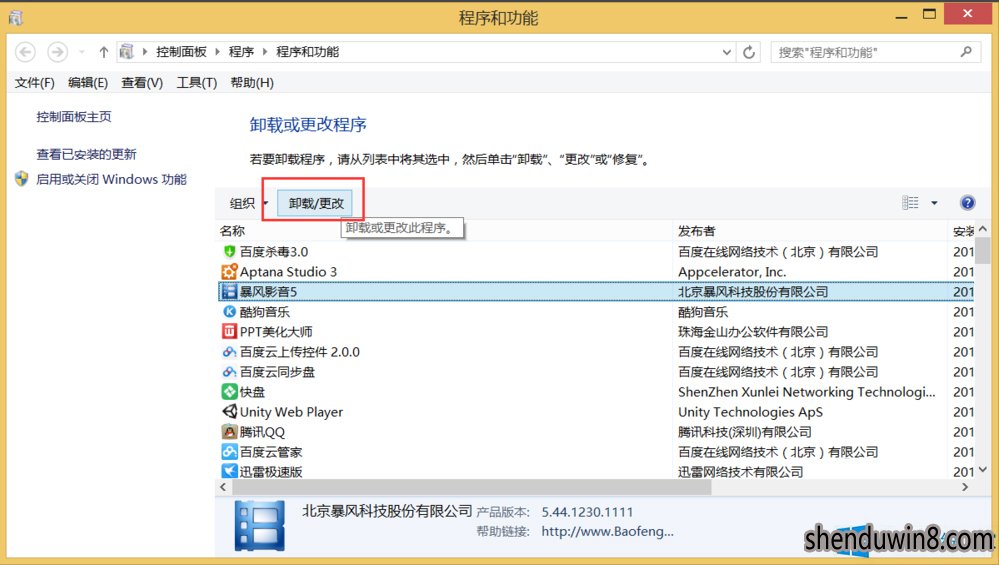Click the http://www.Baofeng... help link text
Screen dimensions: 999x565
[607, 531]
